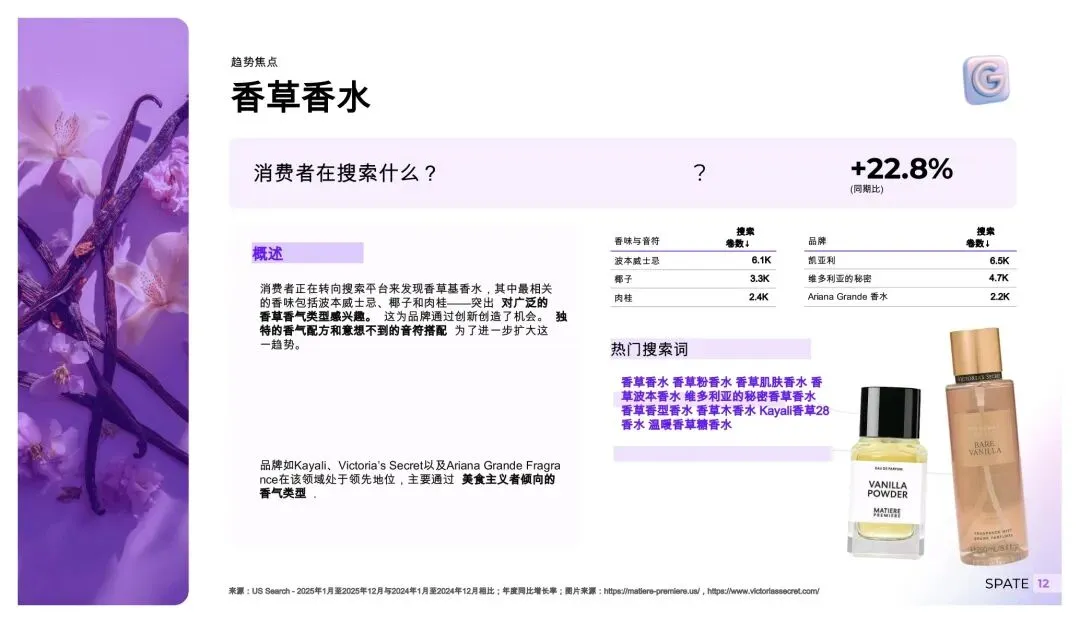Click the 凯亚利 brand row
This screenshot has height=623, width=1080.
click(910, 260)
